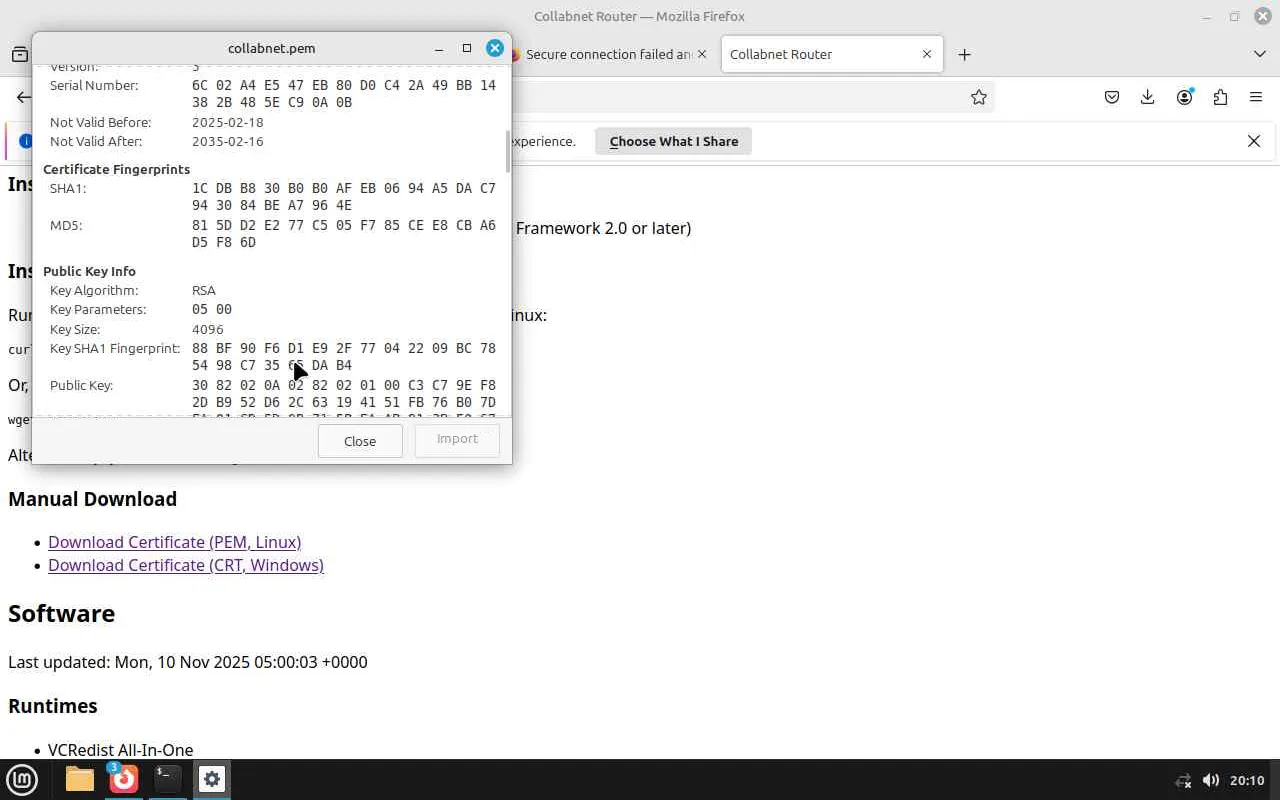
Task: Click the Last updated timestamp text
Action: point(188,662)
